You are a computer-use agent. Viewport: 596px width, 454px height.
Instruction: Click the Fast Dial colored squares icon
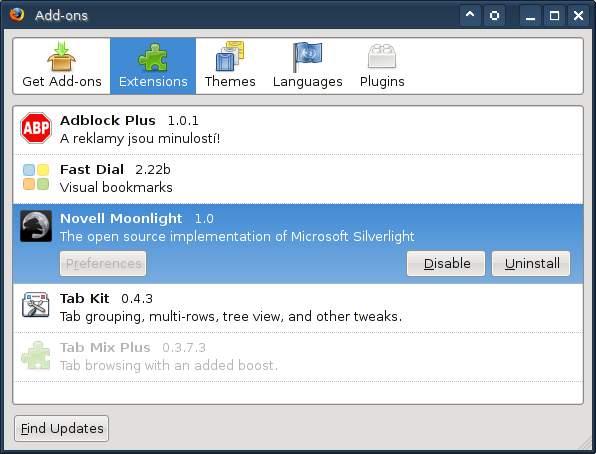click(x=36, y=177)
